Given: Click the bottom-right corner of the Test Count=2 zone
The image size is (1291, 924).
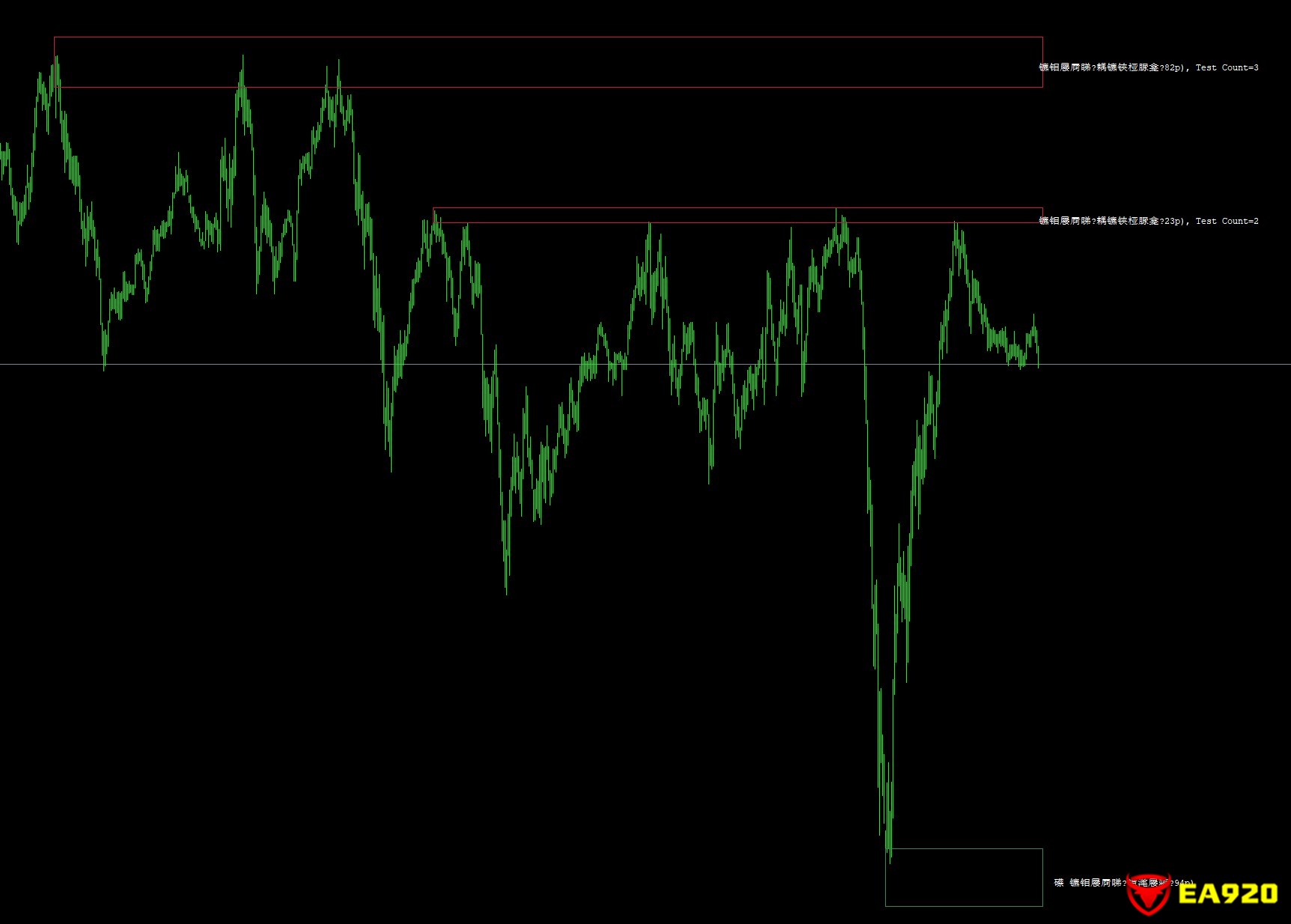Looking at the screenshot, I should [x=1042, y=222].
